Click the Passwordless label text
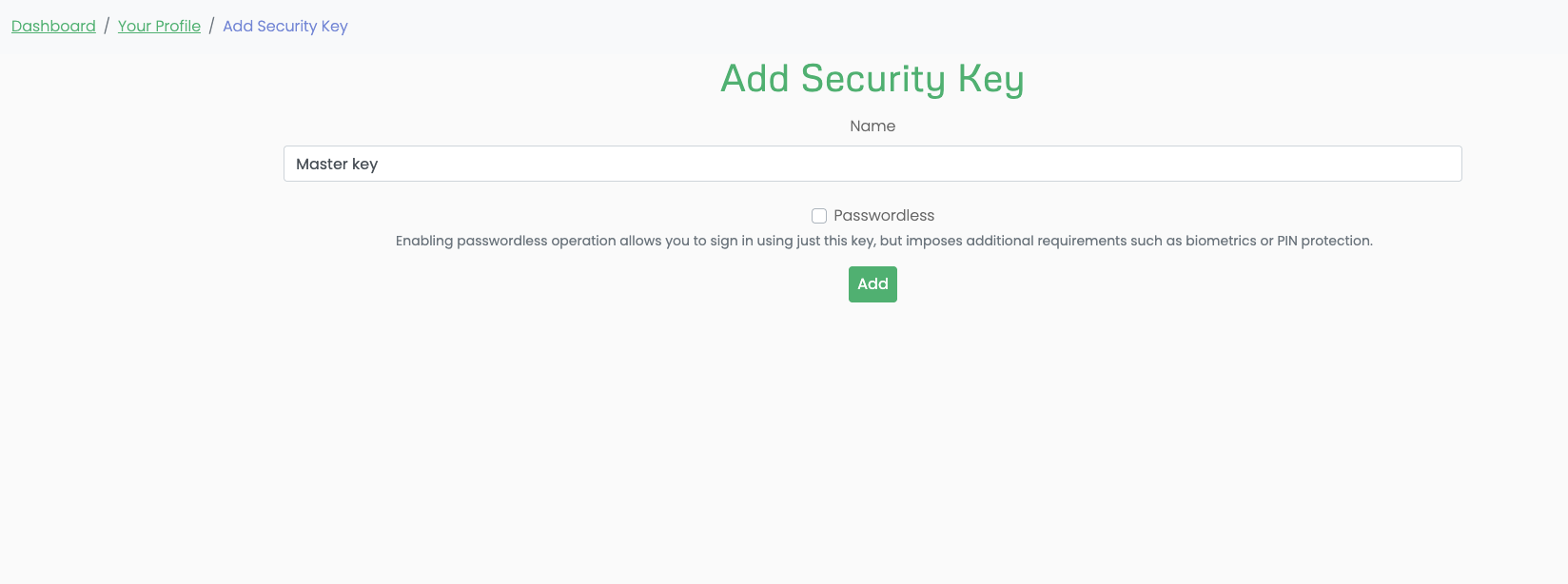The width and height of the screenshot is (1568, 584). 883,215
